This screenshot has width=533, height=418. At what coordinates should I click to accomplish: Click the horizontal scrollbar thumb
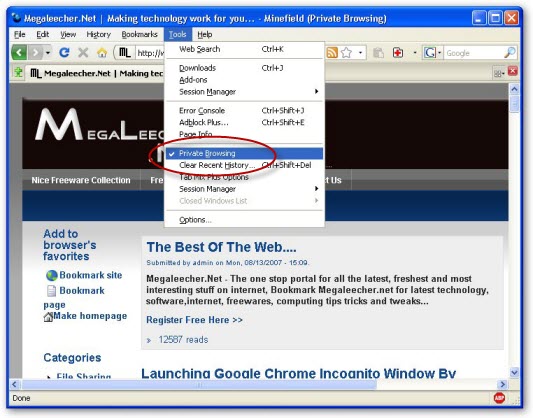coord(199,384)
